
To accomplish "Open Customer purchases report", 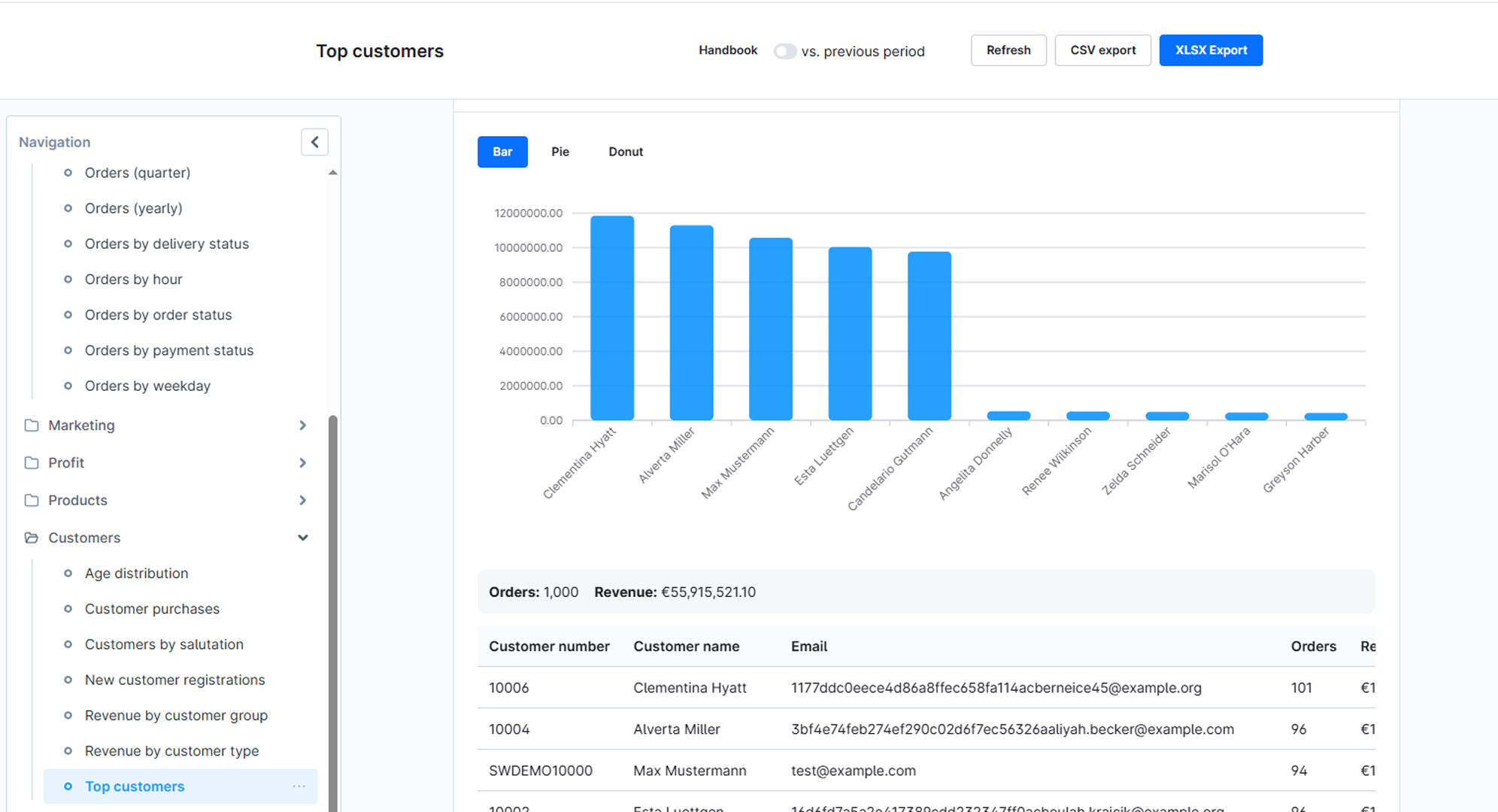I will click(152, 609).
